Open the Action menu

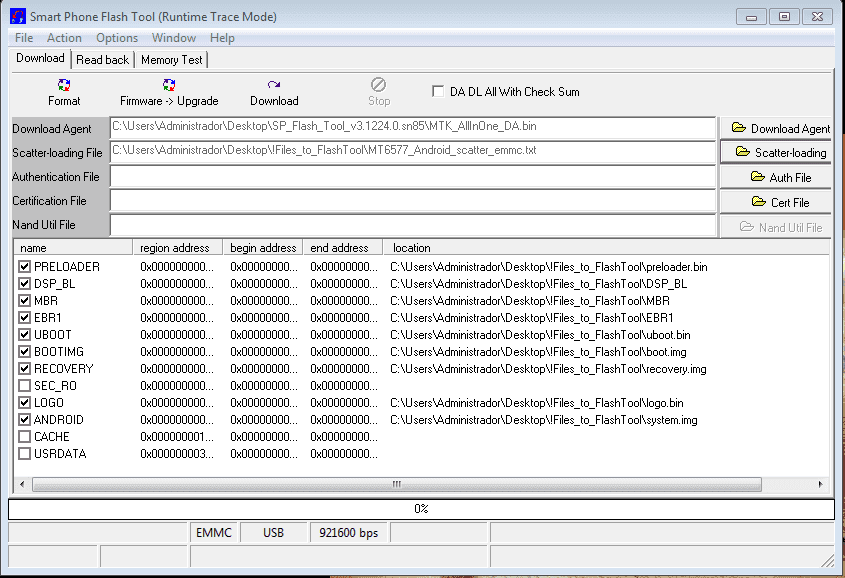click(64, 38)
